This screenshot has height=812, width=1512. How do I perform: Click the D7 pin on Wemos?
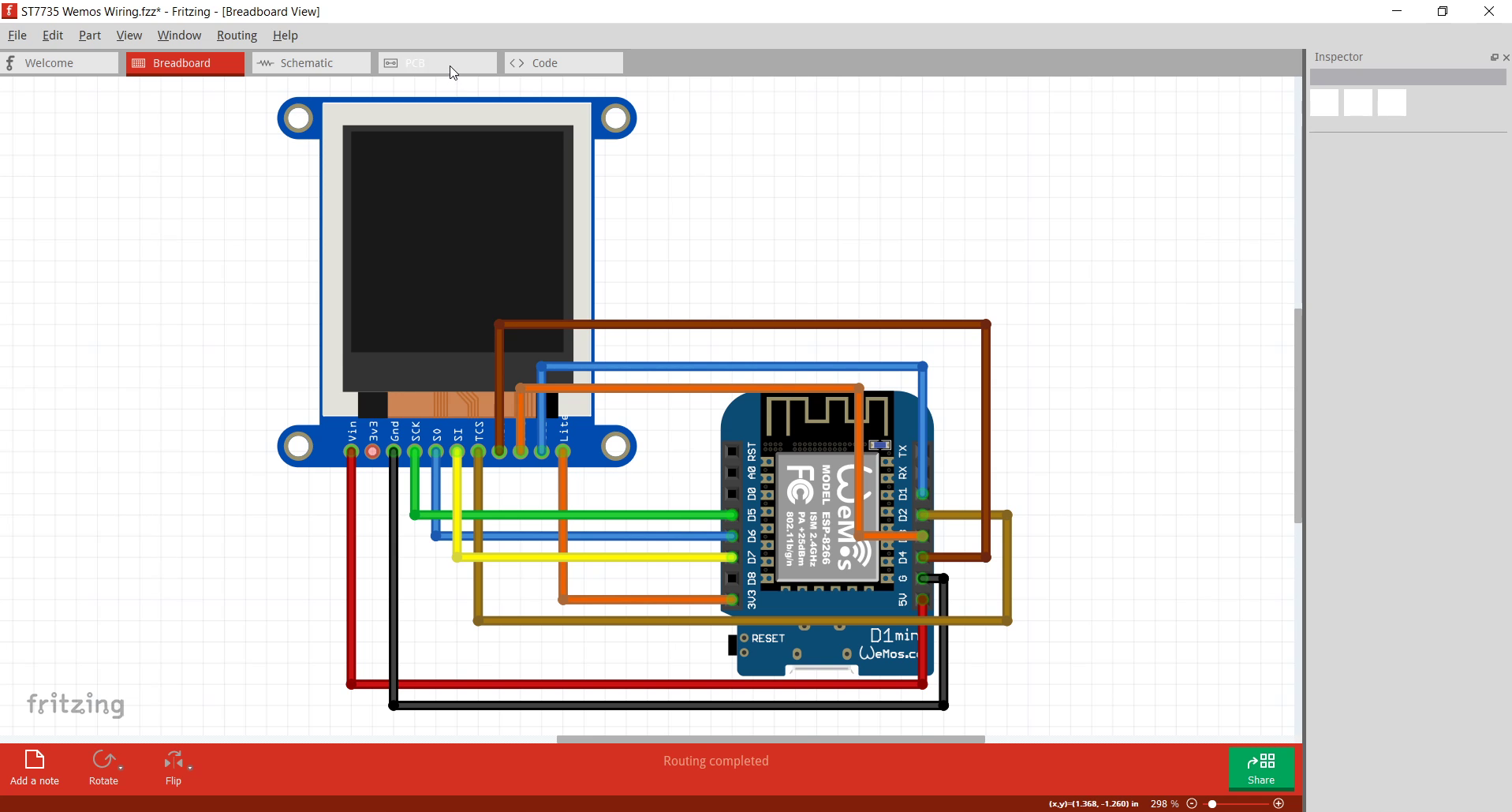[732, 557]
